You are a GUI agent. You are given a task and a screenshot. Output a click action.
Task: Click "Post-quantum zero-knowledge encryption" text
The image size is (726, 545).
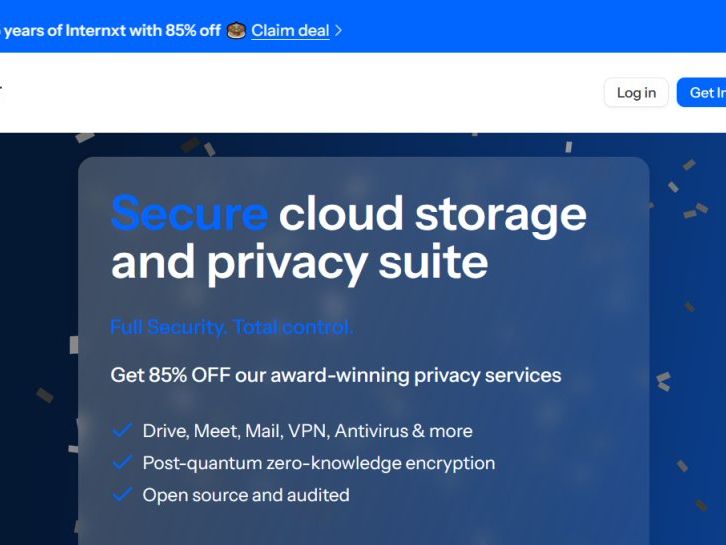318,463
